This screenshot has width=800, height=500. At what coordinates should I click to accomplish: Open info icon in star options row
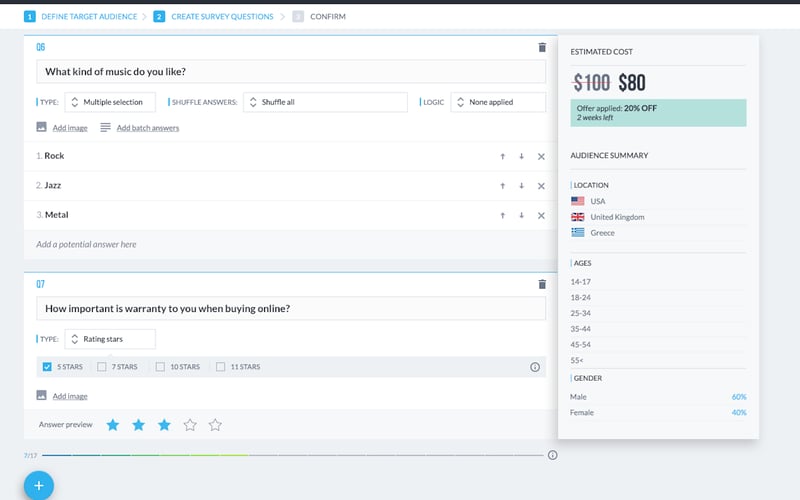(535, 367)
